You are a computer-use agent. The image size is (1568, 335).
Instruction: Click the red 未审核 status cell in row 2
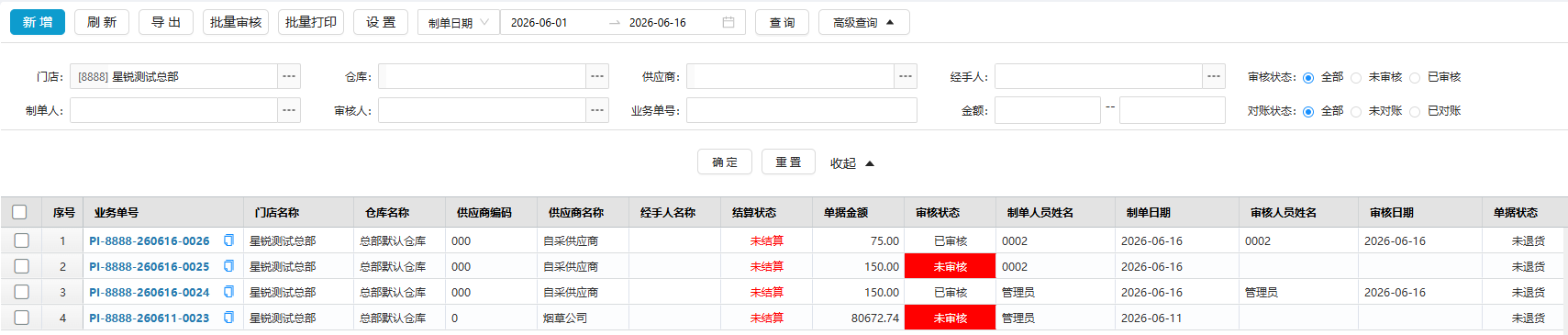(950, 266)
